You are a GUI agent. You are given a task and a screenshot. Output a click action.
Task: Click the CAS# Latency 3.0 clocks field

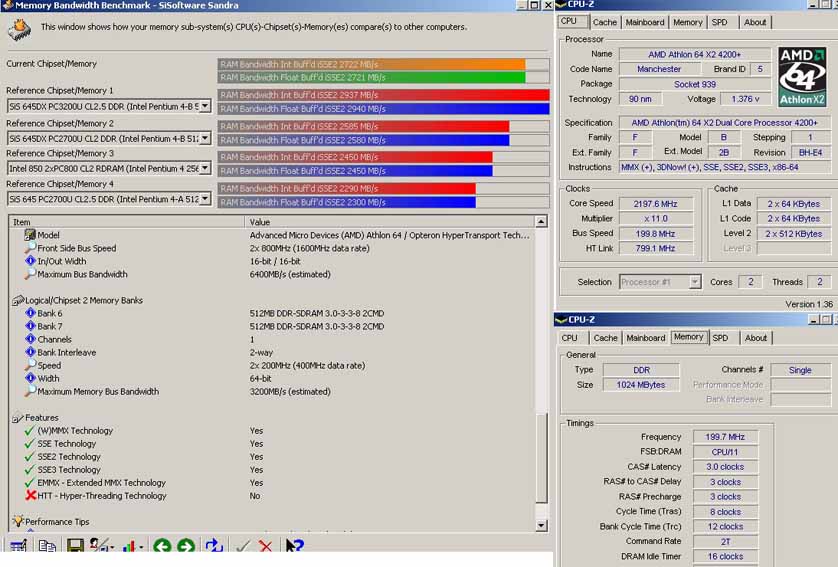point(725,467)
